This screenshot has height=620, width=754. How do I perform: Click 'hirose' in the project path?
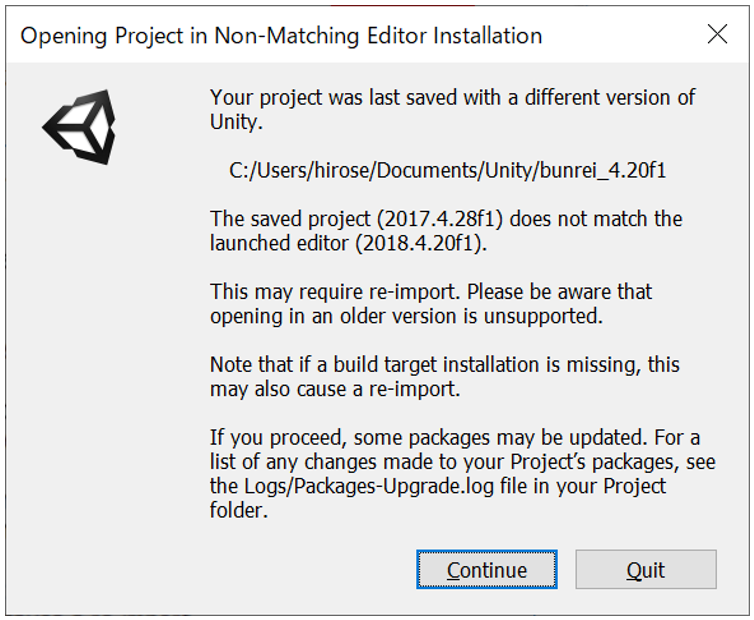coord(349,170)
